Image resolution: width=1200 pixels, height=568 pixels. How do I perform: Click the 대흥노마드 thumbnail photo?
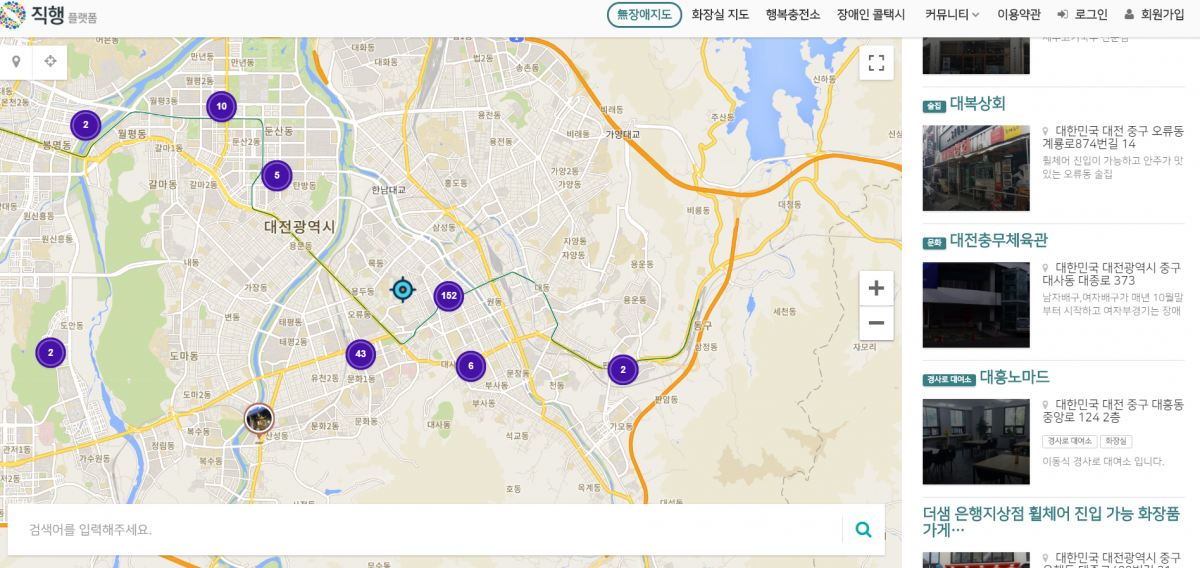coord(976,442)
